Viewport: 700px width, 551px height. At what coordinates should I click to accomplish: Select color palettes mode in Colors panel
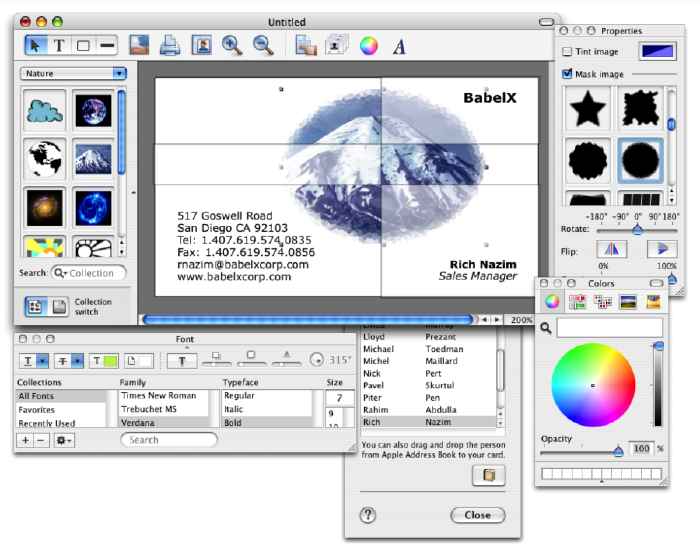point(603,302)
